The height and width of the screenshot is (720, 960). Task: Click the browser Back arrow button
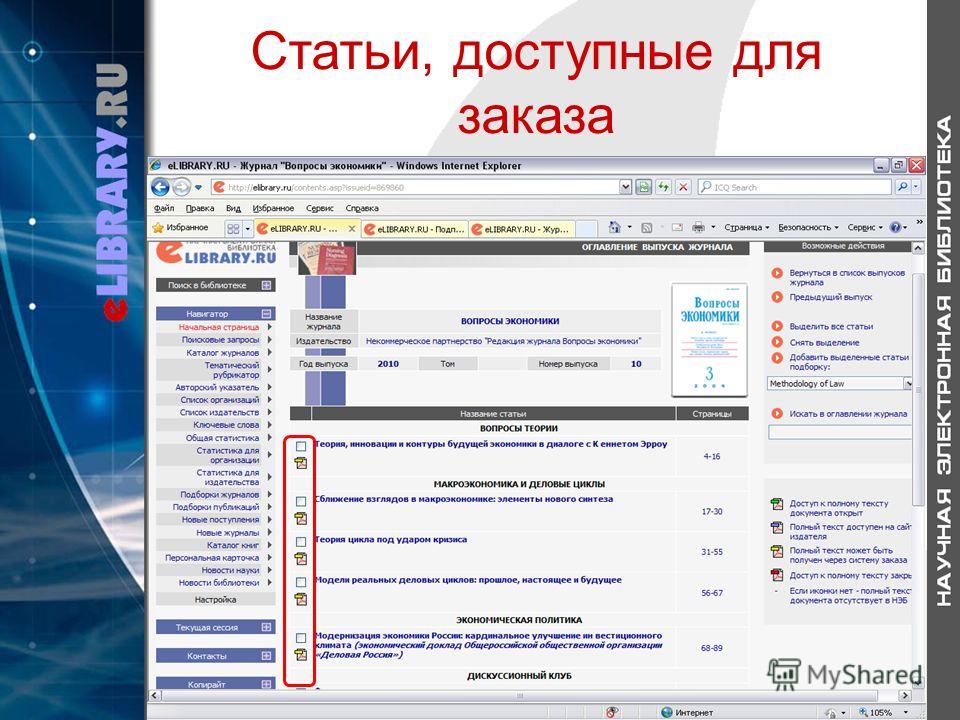[x=160, y=187]
